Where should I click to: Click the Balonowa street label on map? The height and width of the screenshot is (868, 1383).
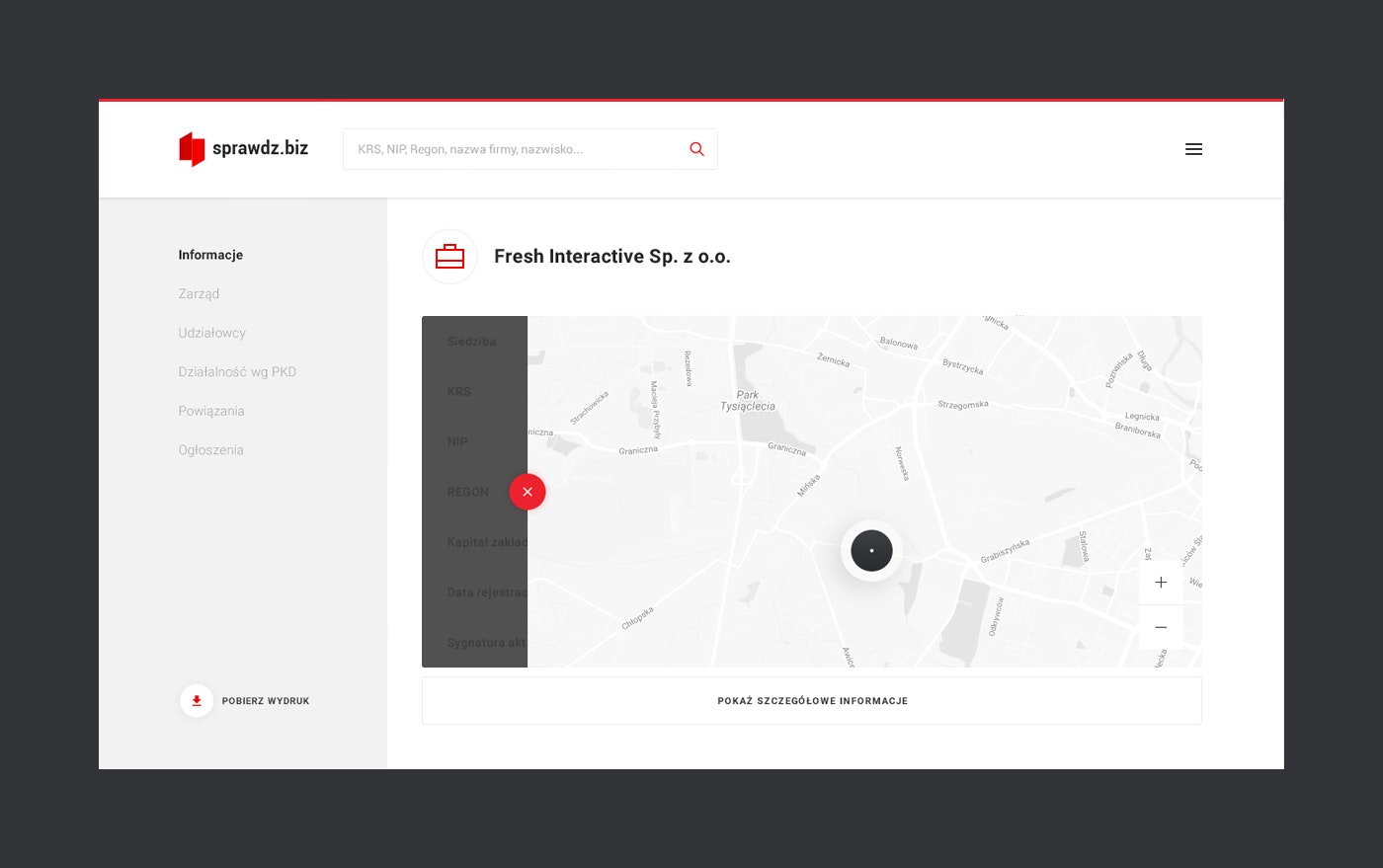click(x=899, y=344)
